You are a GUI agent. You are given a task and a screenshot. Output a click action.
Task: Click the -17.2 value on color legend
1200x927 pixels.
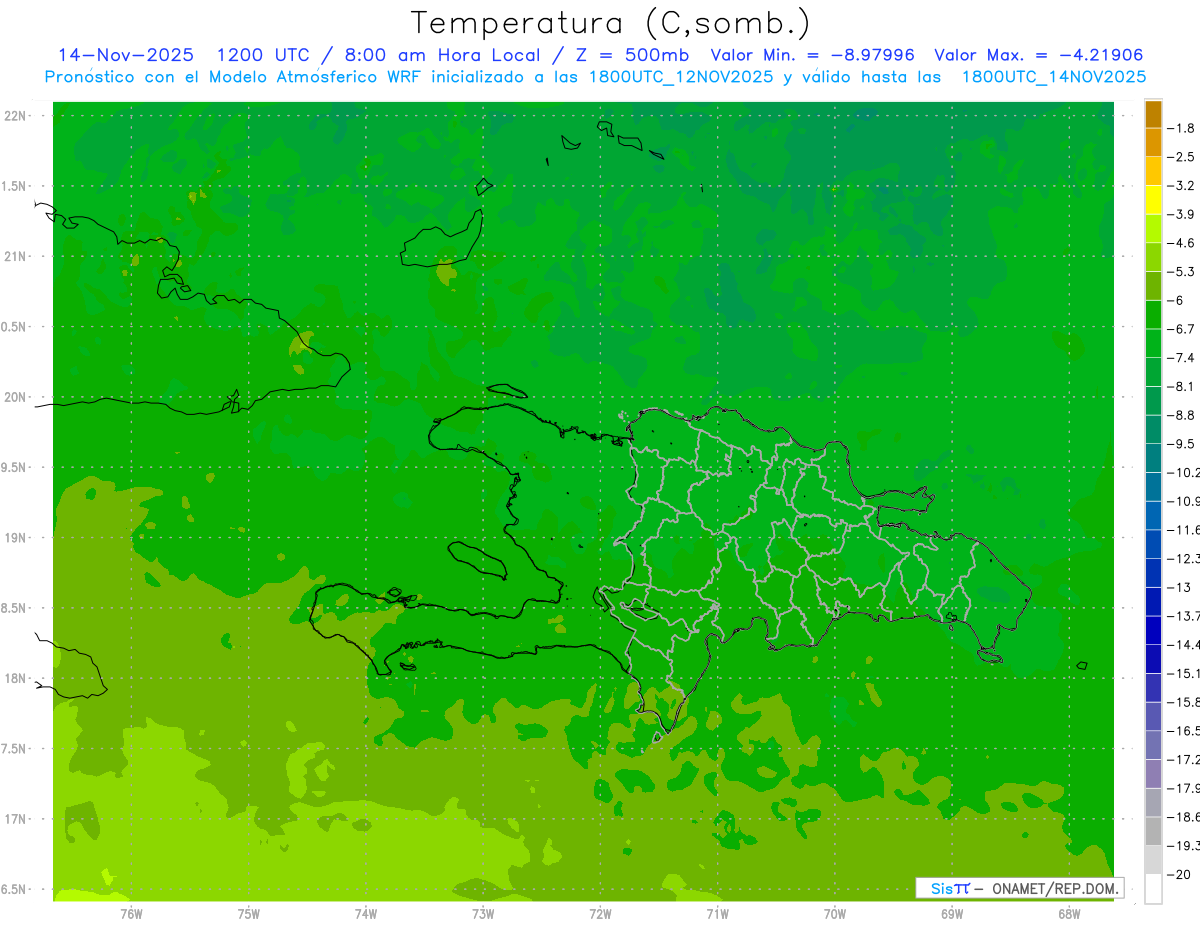pos(1183,760)
